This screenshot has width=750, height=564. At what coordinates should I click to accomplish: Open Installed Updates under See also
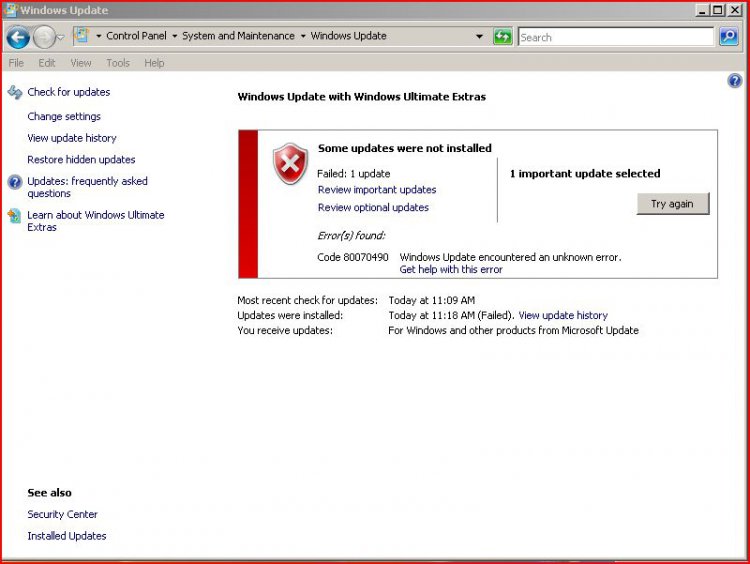pyautogui.click(x=66, y=536)
